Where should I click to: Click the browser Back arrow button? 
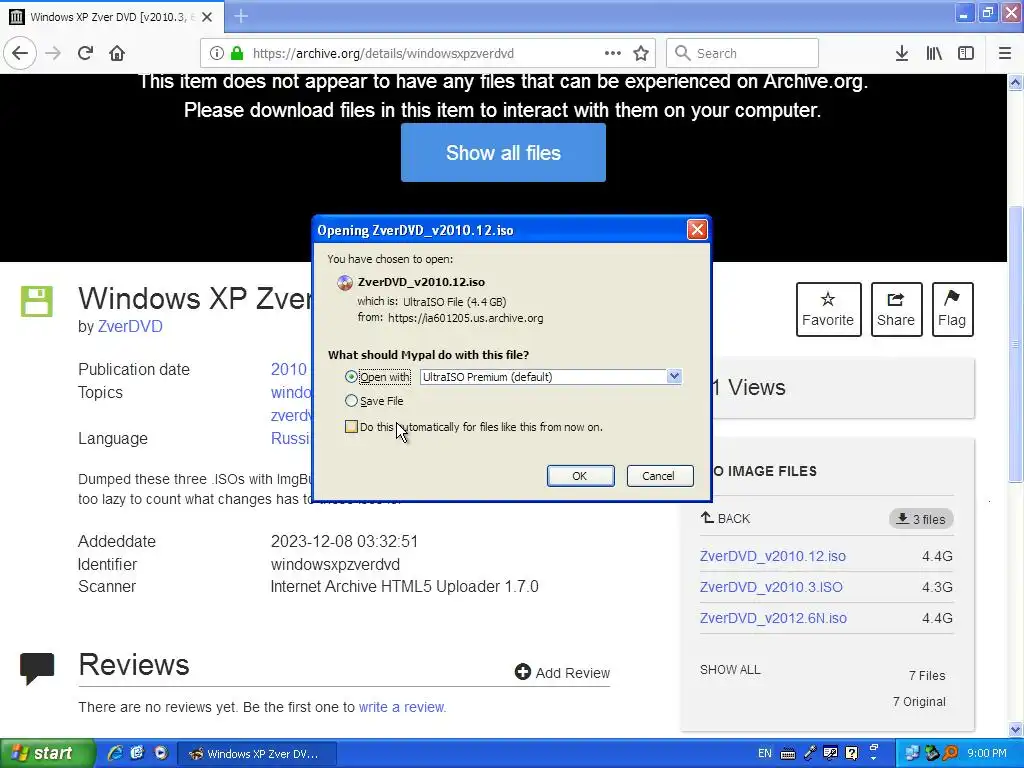pos(20,54)
